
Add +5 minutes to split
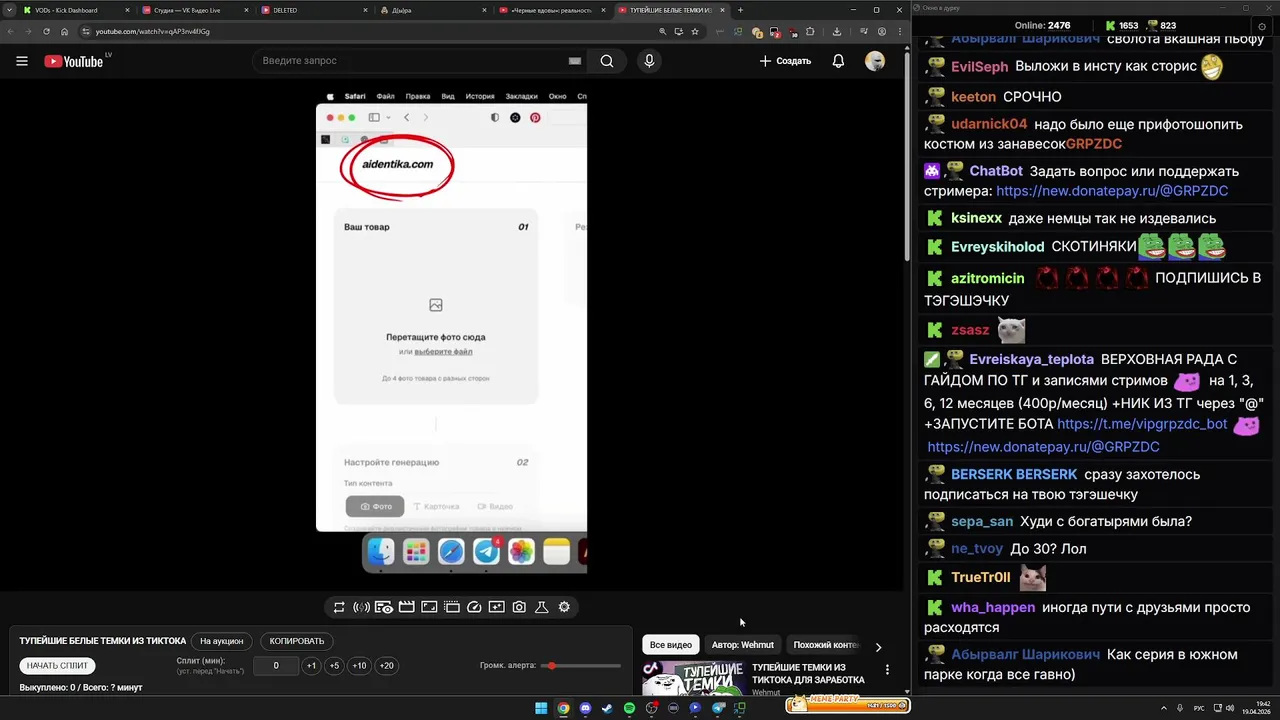(x=334, y=666)
